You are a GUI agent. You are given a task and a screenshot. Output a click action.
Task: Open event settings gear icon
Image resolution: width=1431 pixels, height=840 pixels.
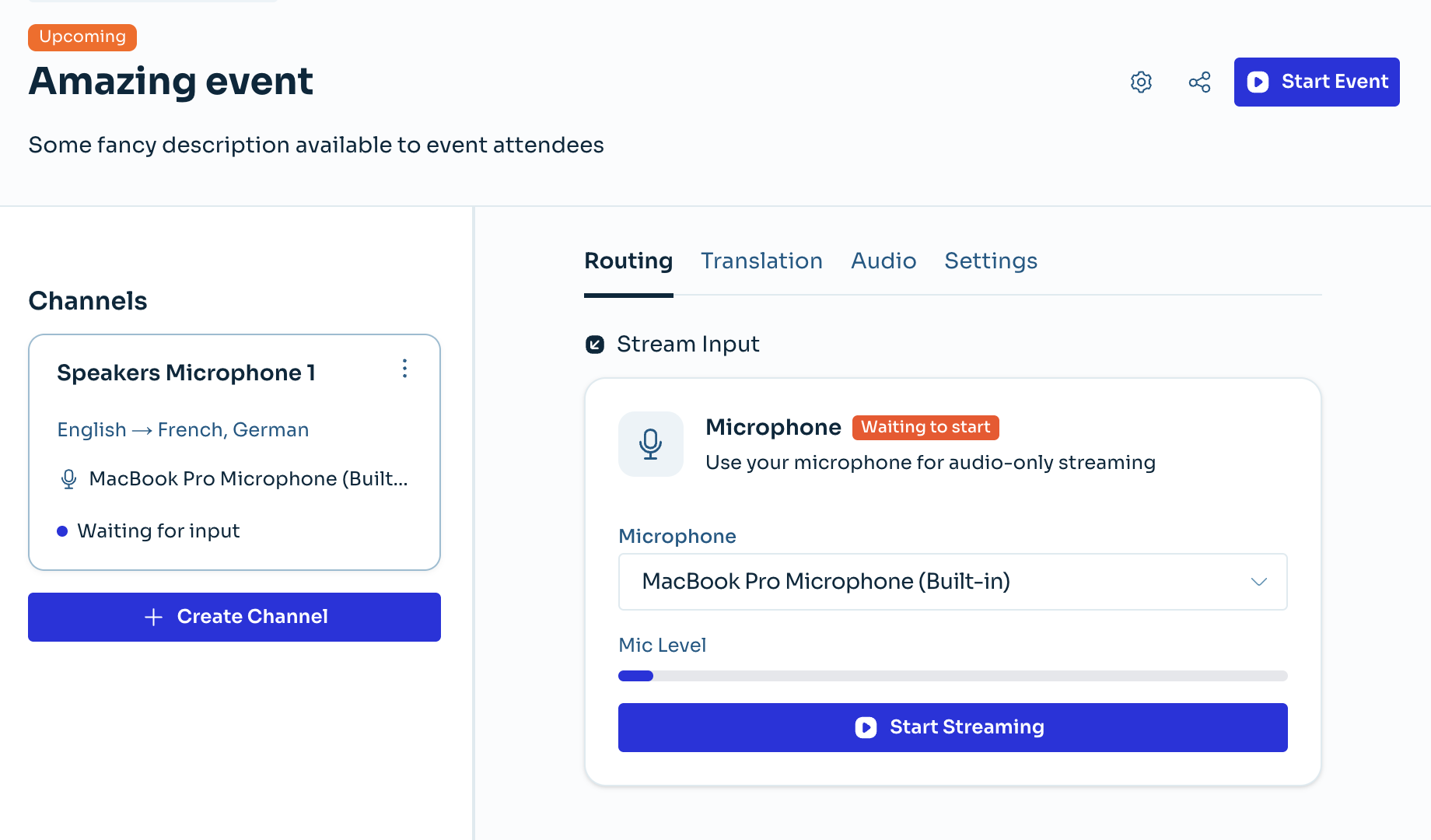click(1141, 82)
